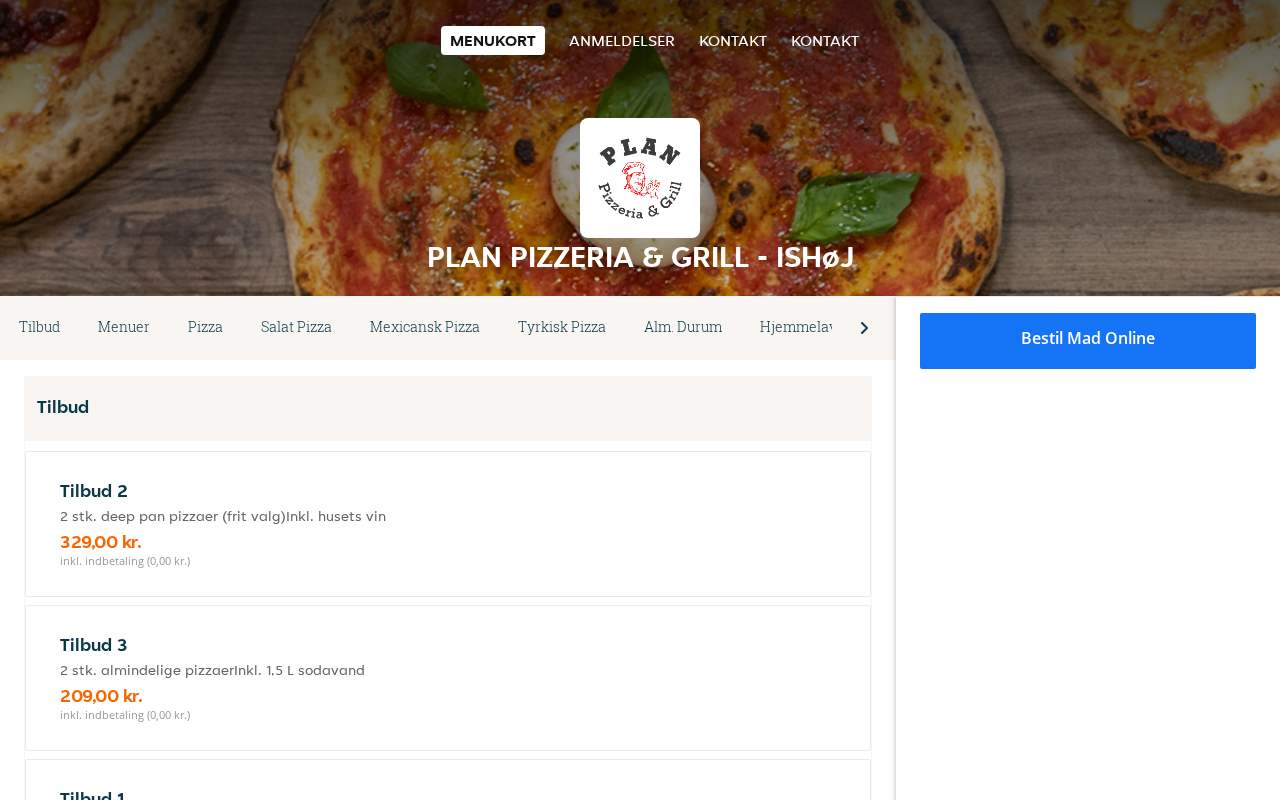The image size is (1280, 800).
Task: Switch to the Pizza category tab
Action: click(x=205, y=327)
